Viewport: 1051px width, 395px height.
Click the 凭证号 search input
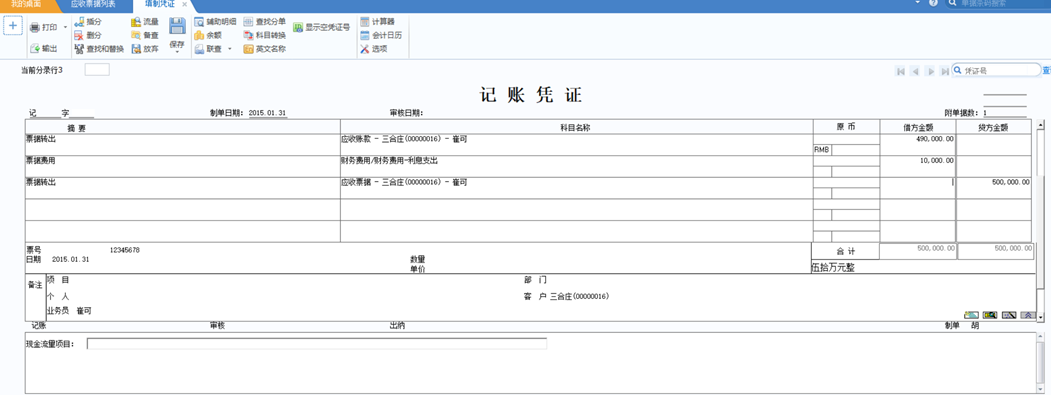pos(997,70)
